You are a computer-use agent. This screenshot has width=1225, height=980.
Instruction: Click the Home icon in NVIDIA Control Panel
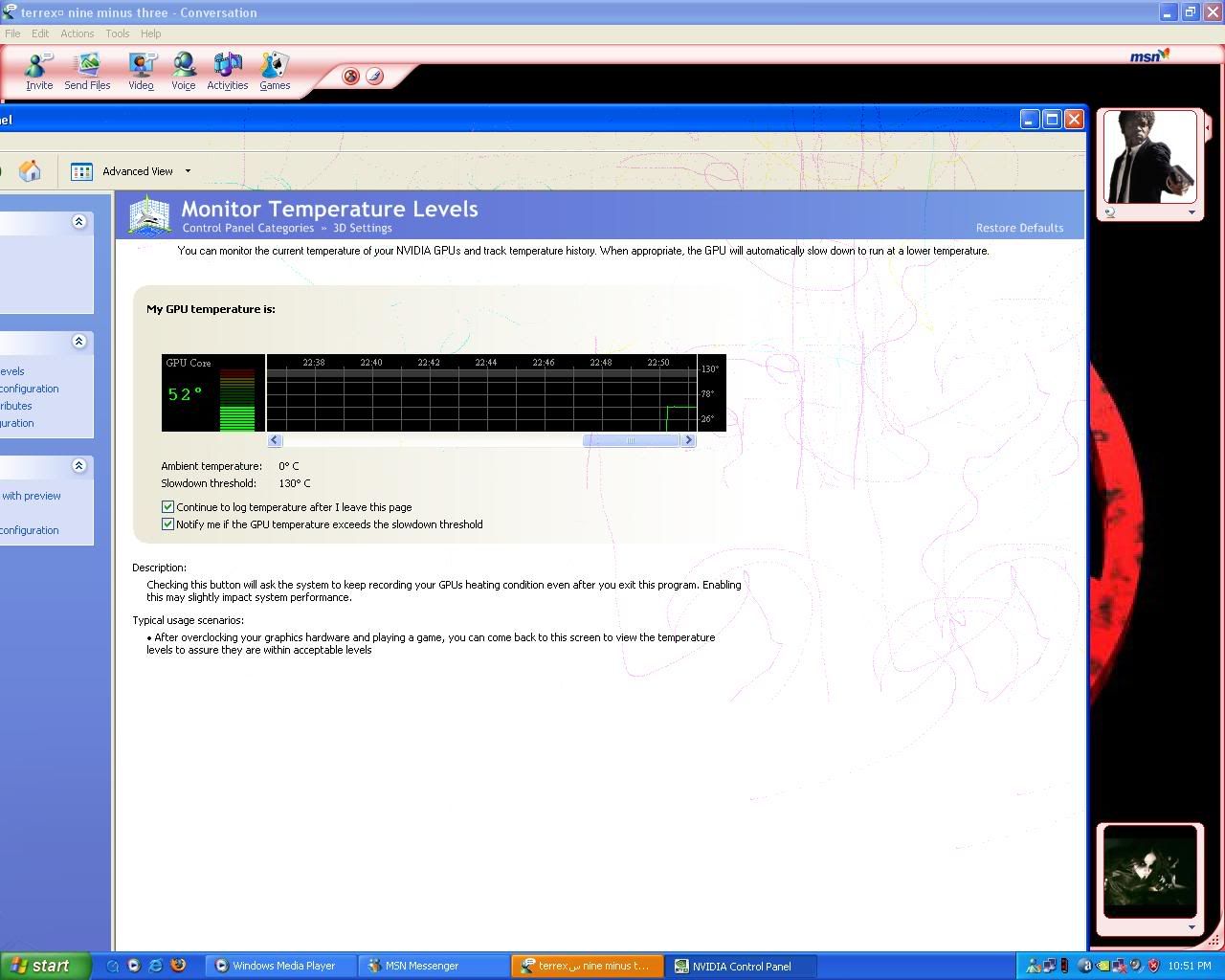click(30, 171)
